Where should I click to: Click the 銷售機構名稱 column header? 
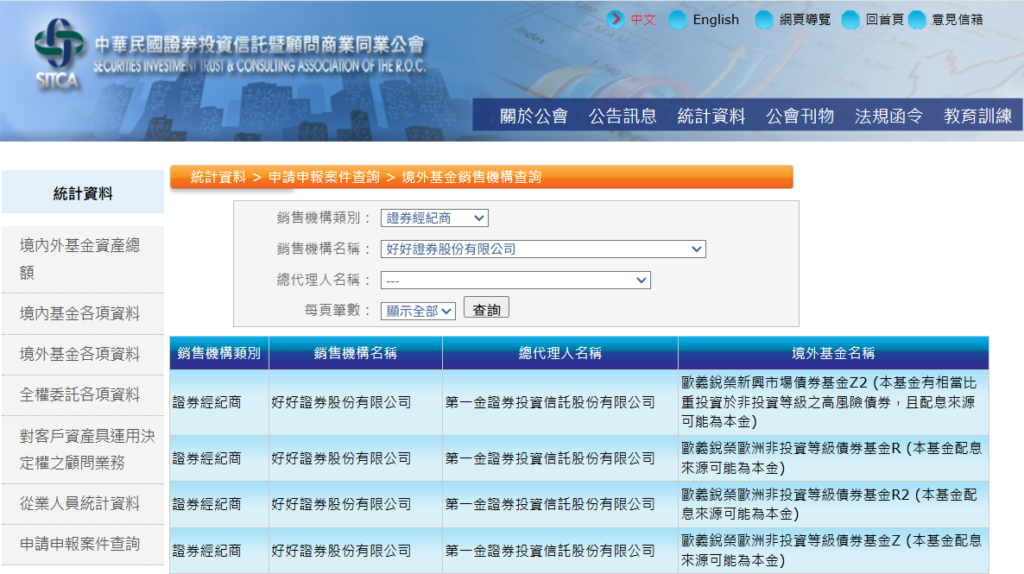355,353
